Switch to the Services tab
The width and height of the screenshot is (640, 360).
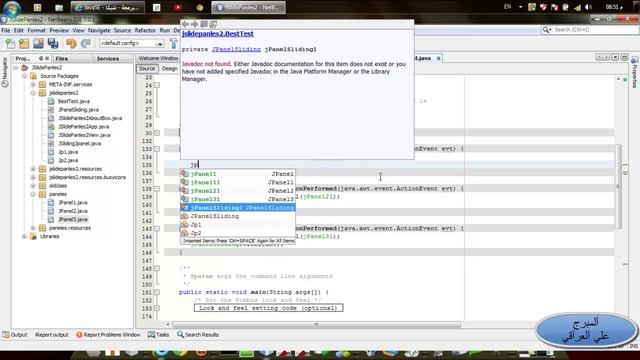point(108,59)
